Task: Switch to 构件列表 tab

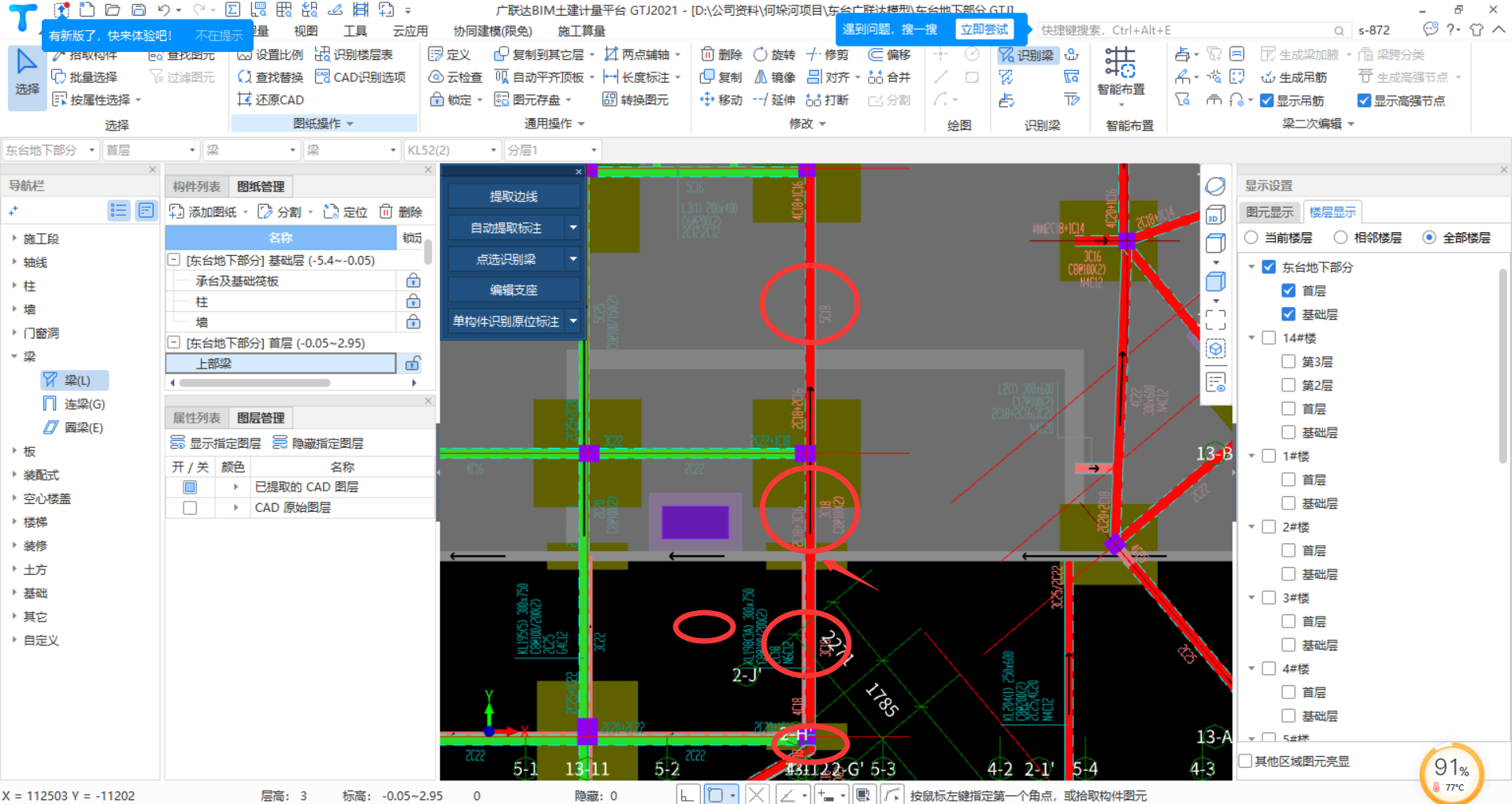Action: pos(197,187)
